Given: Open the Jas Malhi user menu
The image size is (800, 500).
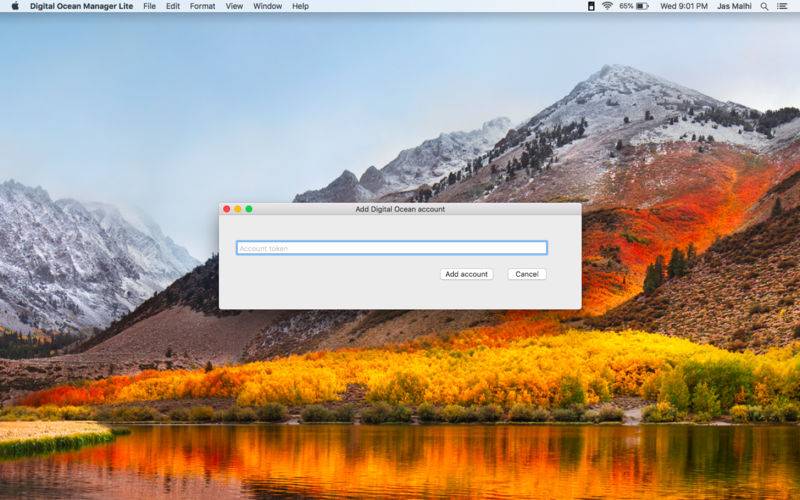Looking at the screenshot, I should click(734, 6).
